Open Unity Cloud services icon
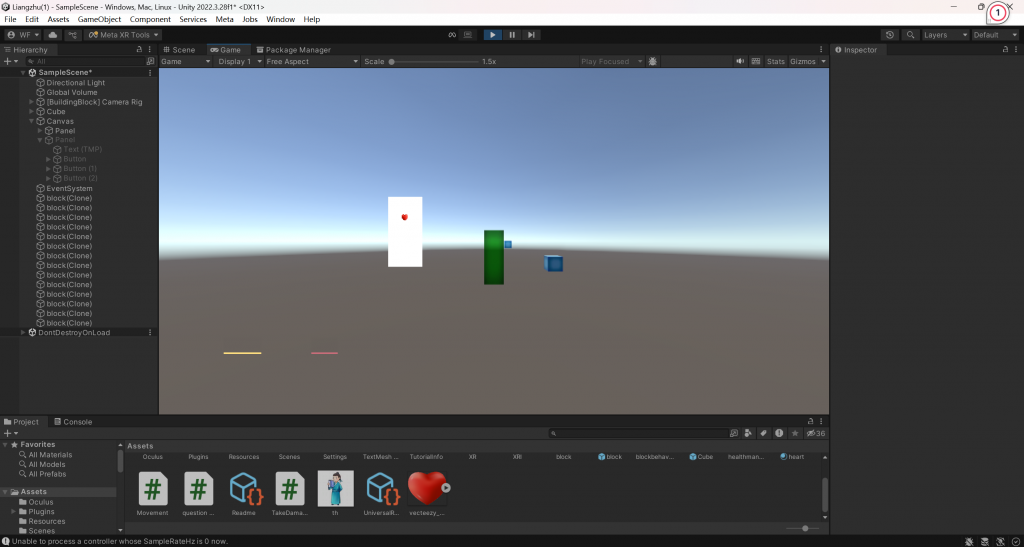The width and height of the screenshot is (1024, 547). [53, 35]
